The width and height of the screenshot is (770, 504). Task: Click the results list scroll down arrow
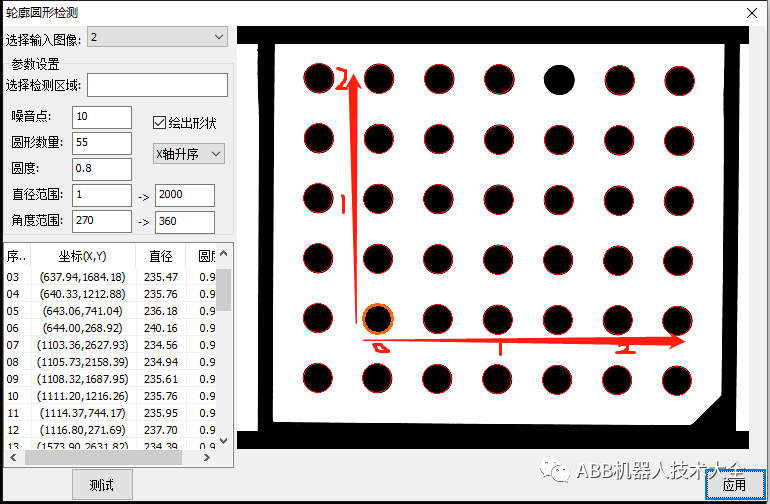223,441
